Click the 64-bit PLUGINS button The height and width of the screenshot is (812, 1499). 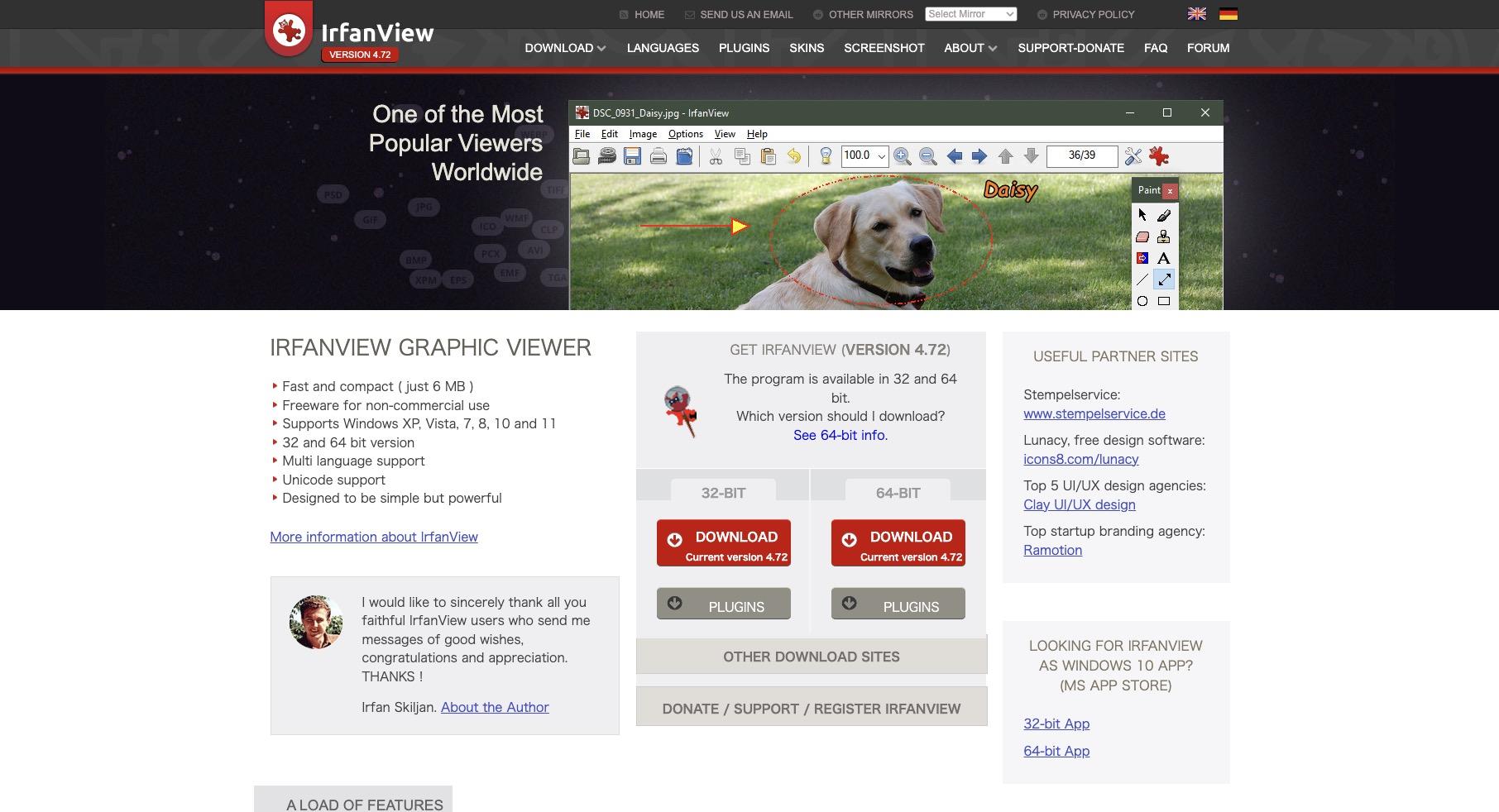[x=898, y=604]
